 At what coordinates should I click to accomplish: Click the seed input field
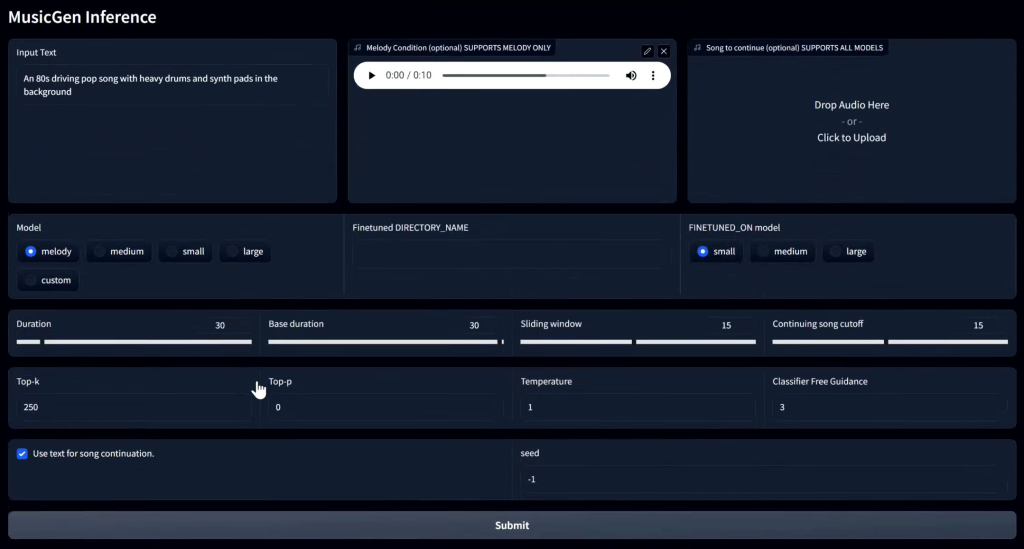(764, 479)
